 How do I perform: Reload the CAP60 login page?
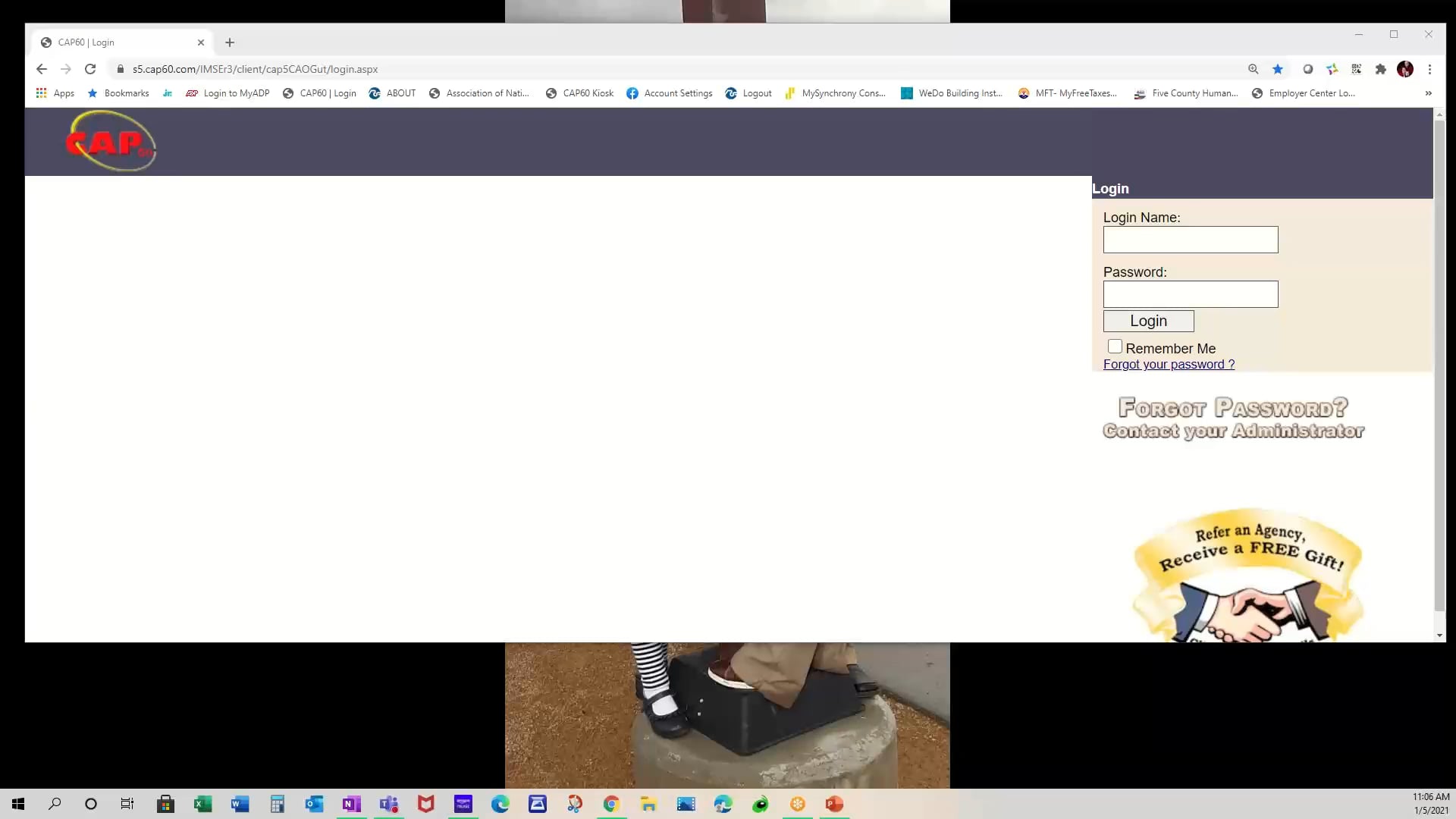pyautogui.click(x=90, y=69)
